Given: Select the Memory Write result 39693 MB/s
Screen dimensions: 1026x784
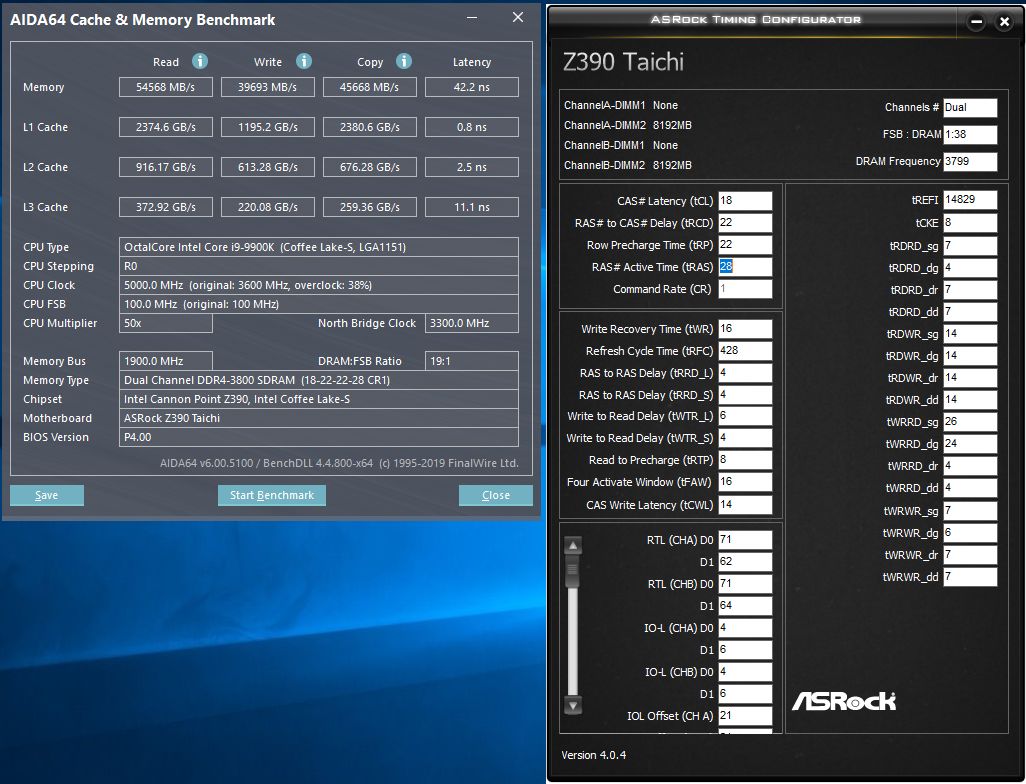Looking at the screenshot, I should pos(268,87).
